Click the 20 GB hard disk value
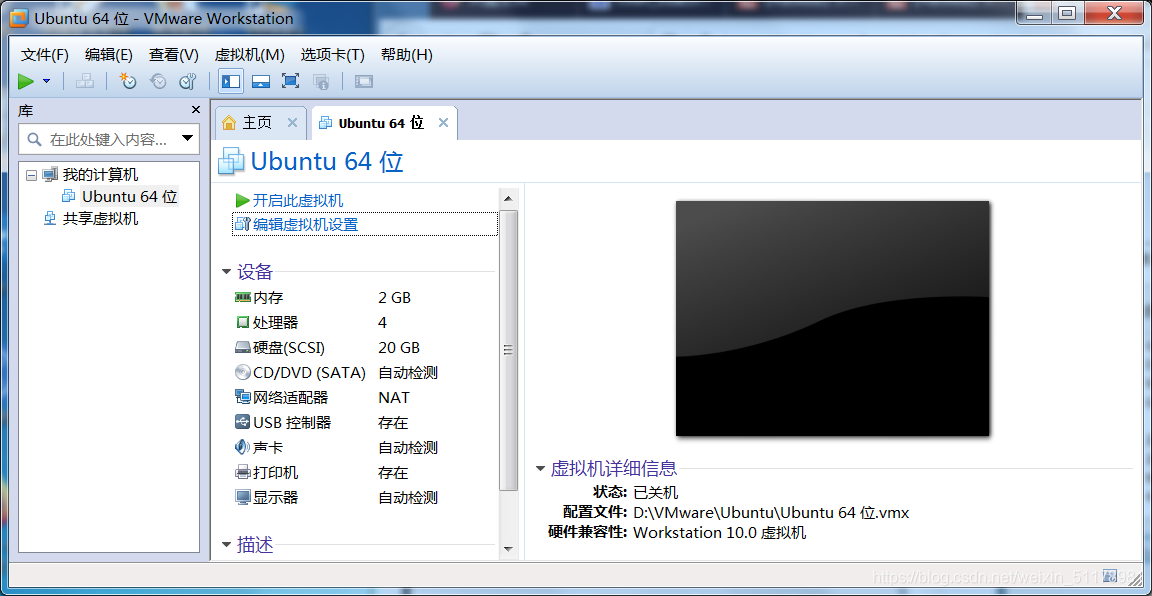Screen dimensions: 1152x596 click(x=399, y=348)
